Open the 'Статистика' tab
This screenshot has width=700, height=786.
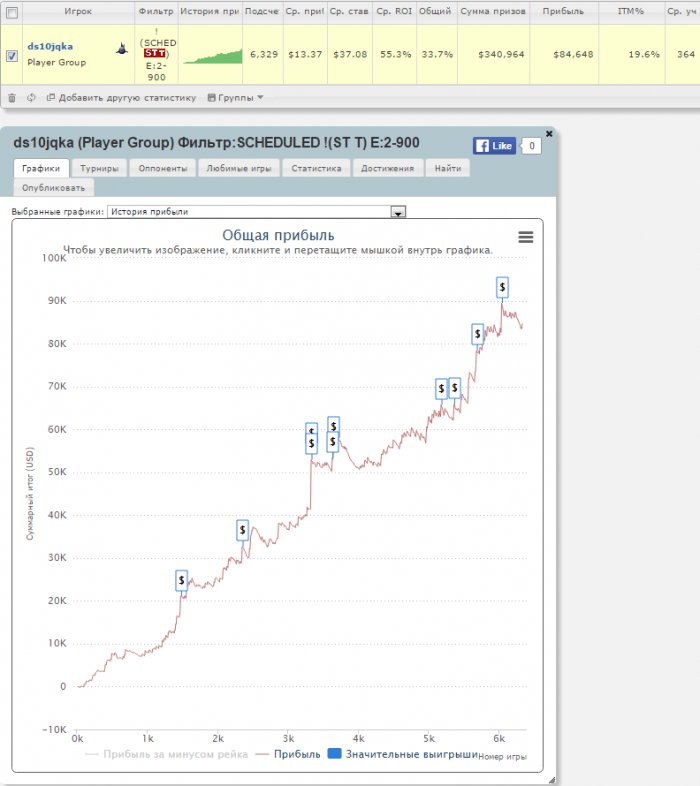[316, 168]
